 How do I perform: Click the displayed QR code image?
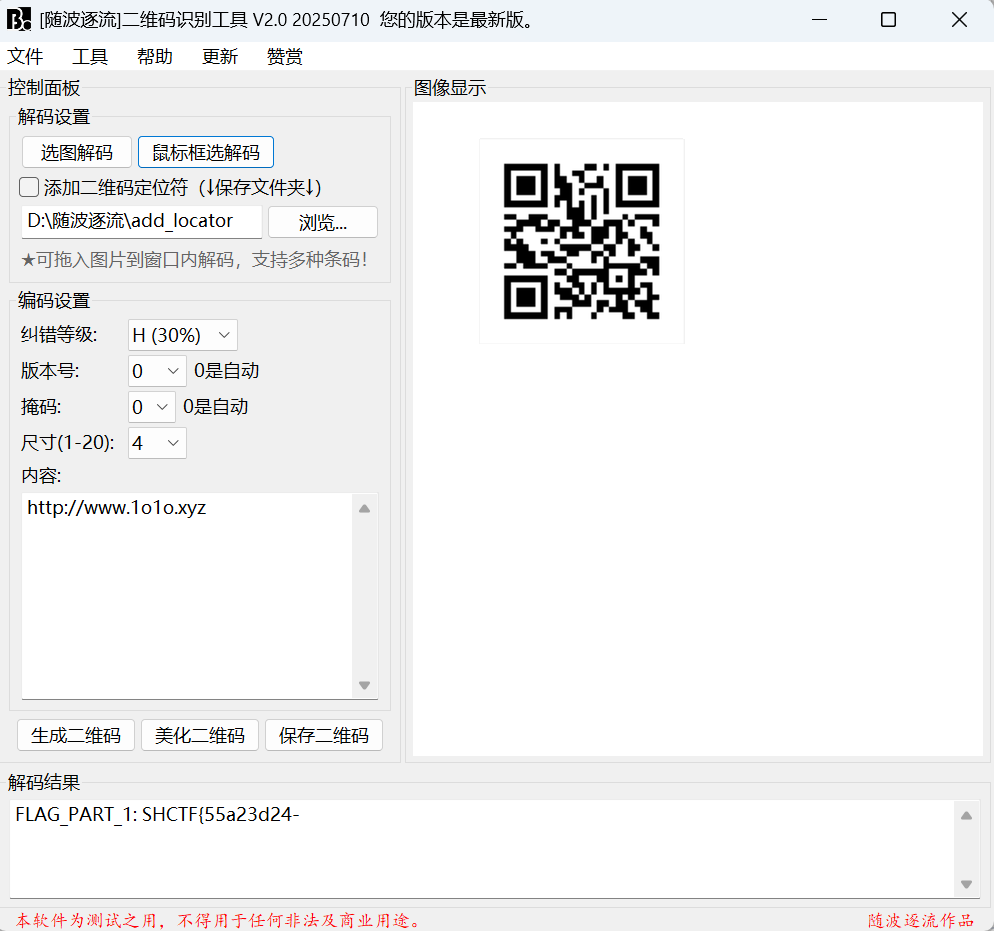(x=581, y=241)
